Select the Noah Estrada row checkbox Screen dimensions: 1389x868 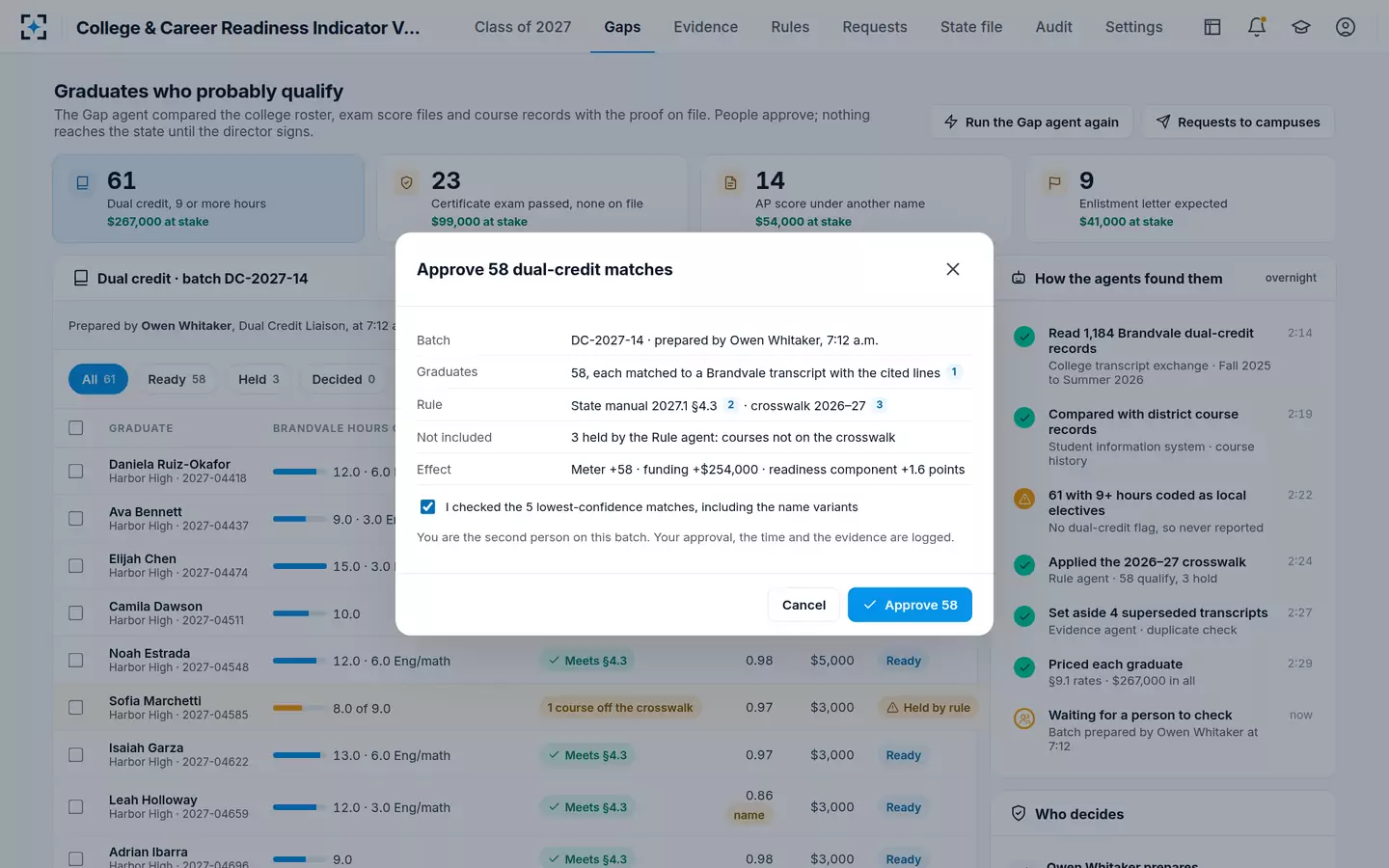pyautogui.click(x=76, y=661)
